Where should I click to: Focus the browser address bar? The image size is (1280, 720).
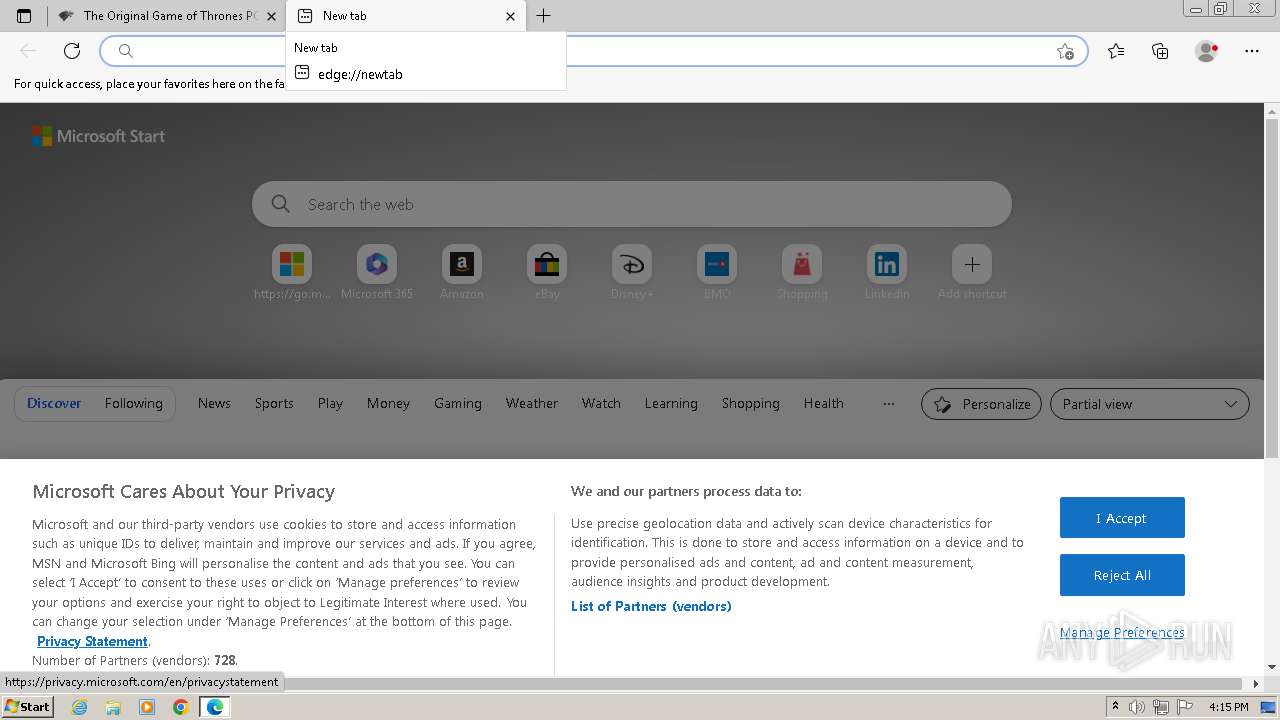click(593, 51)
